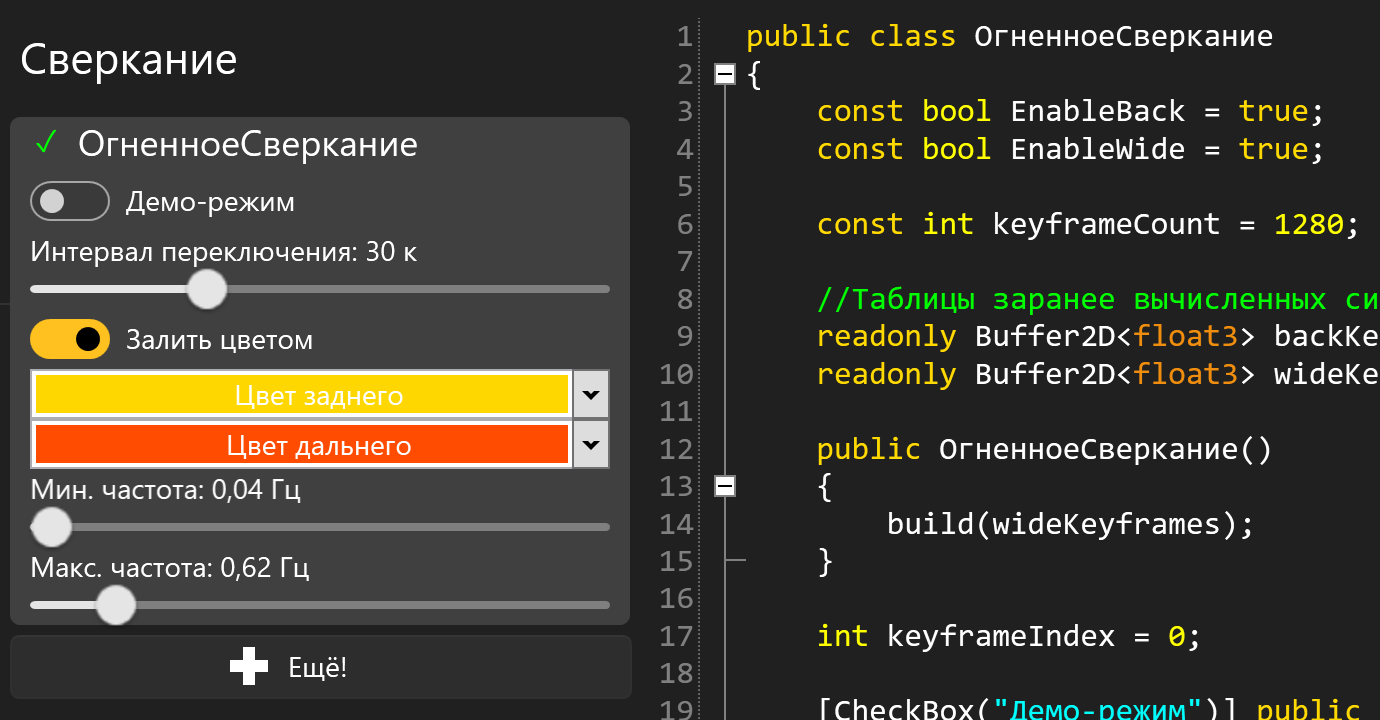Click the white plus icon
Image resolution: width=1380 pixels, height=720 pixels.
click(249, 667)
